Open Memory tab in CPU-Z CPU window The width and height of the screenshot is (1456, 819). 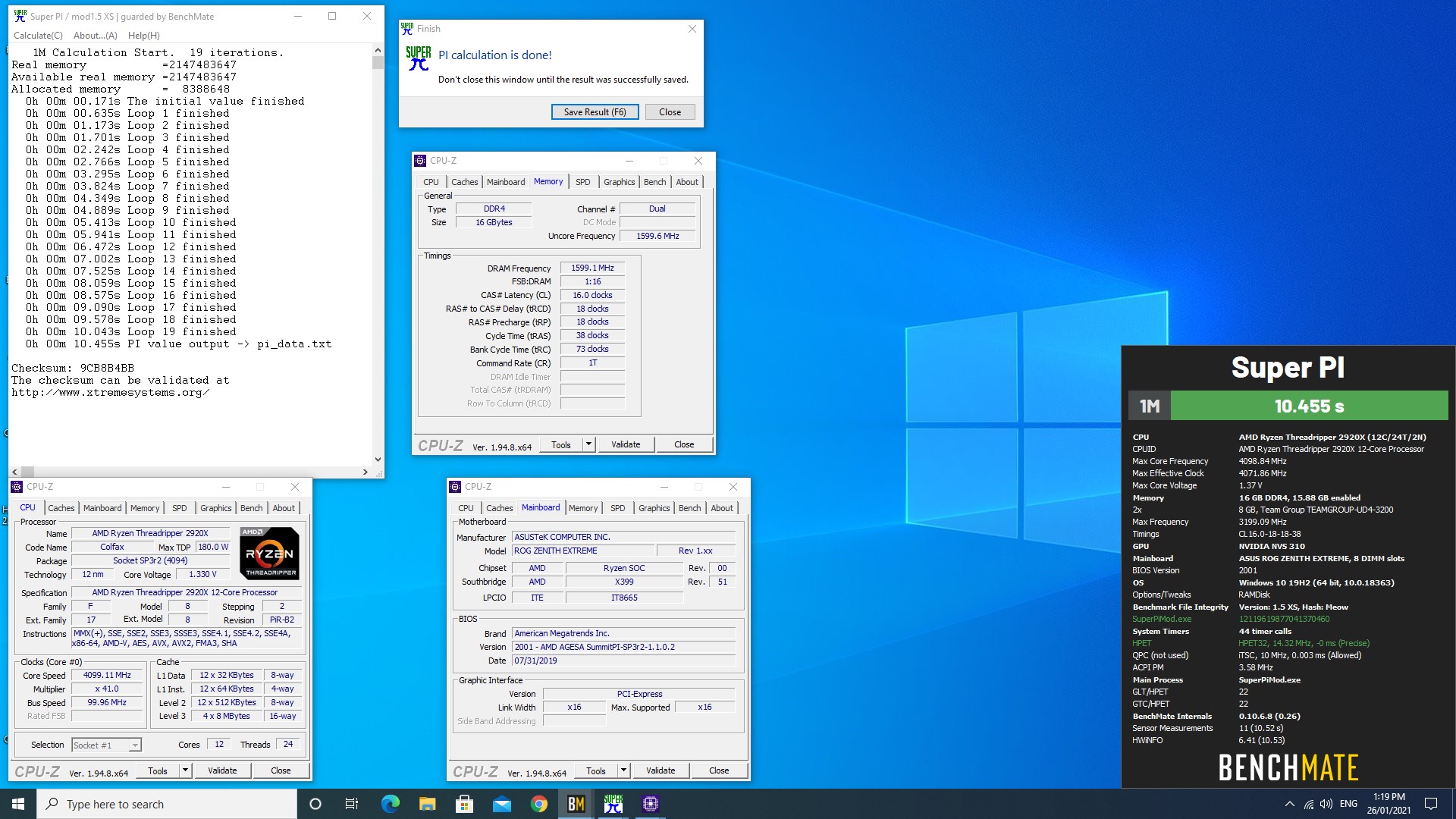145,508
